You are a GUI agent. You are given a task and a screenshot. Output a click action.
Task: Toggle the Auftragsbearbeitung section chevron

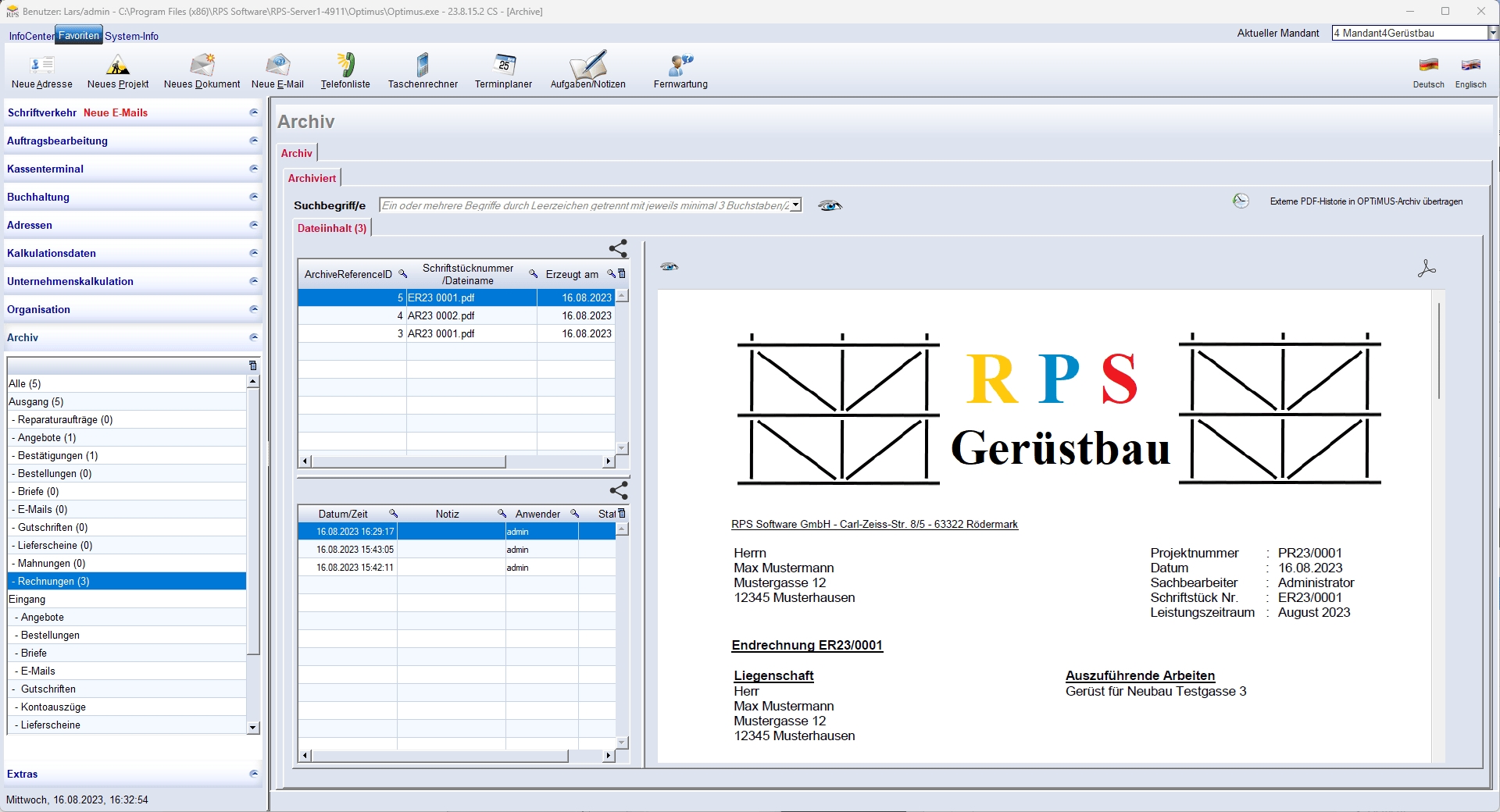(x=253, y=141)
